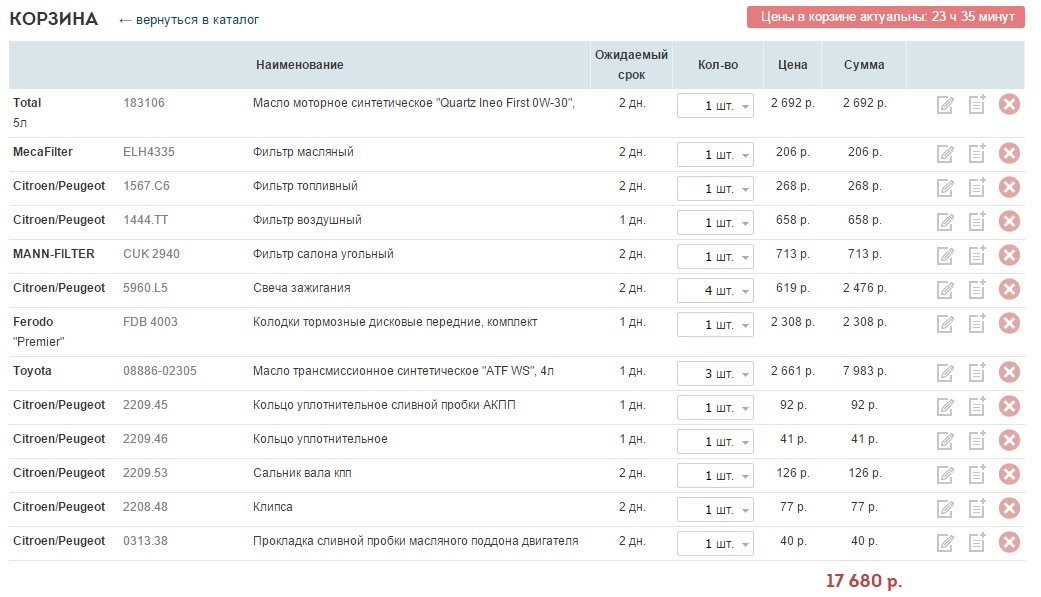
Task: Add Сальник вала кпп to a list
Action: click(x=977, y=475)
